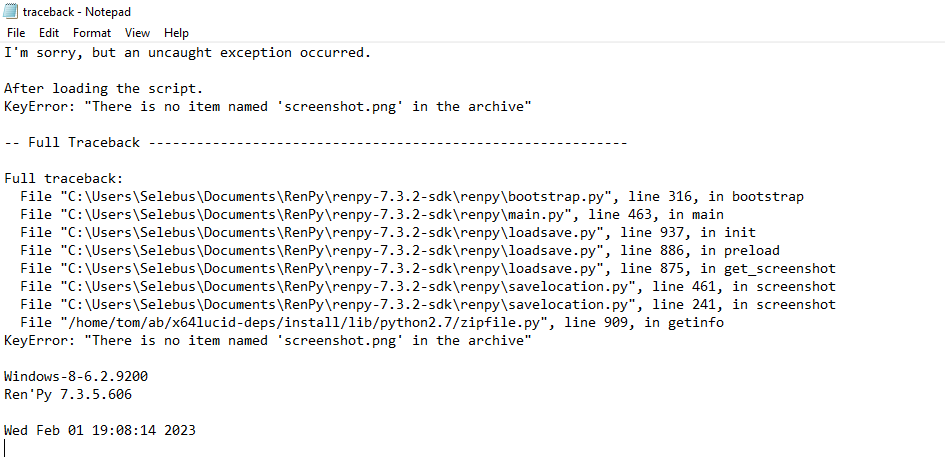Open the Edit menu
This screenshot has width=945, height=462.
click(x=49, y=33)
